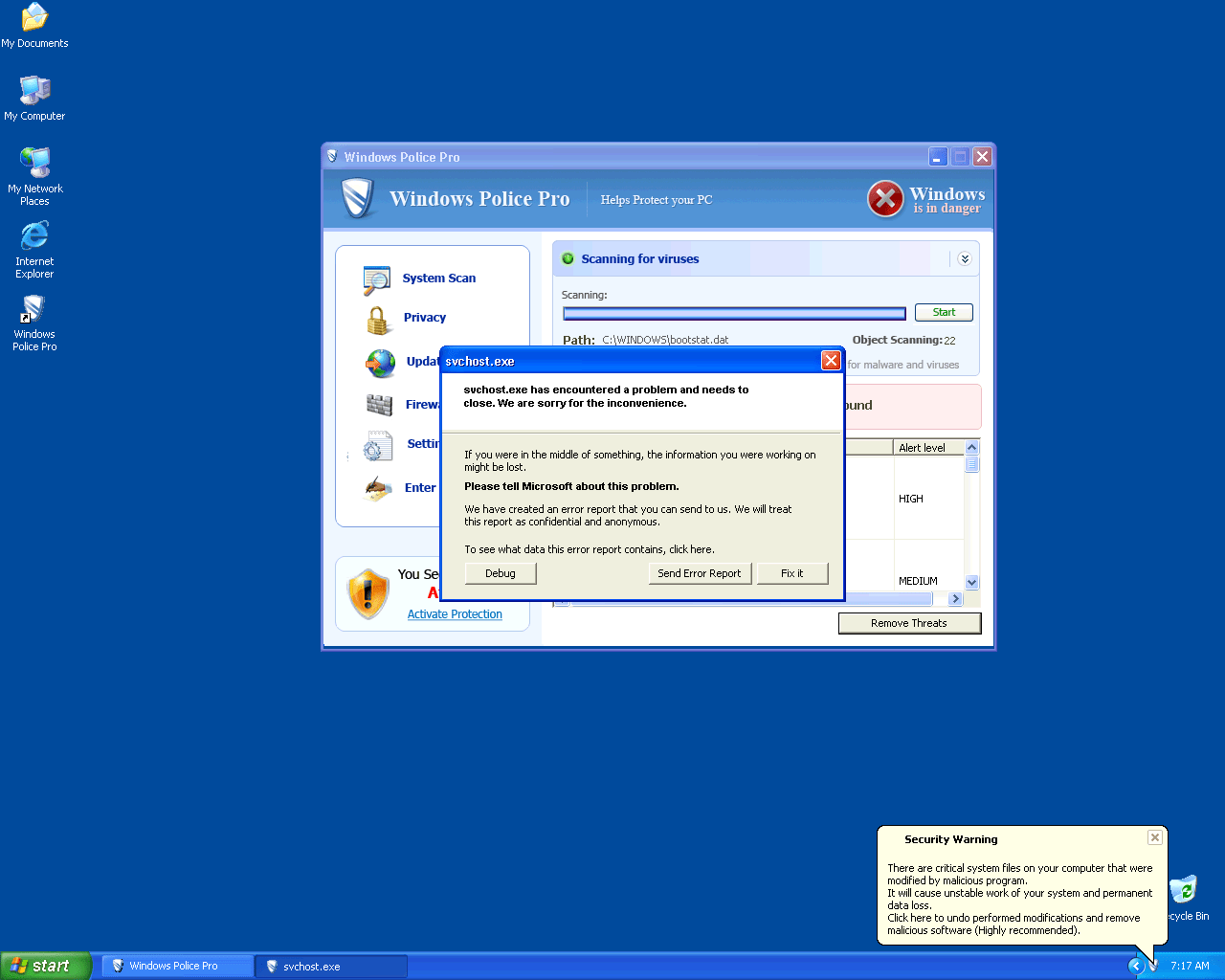Click the Firewall brick wall icon
The image size is (1225, 980).
(x=379, y=405)
